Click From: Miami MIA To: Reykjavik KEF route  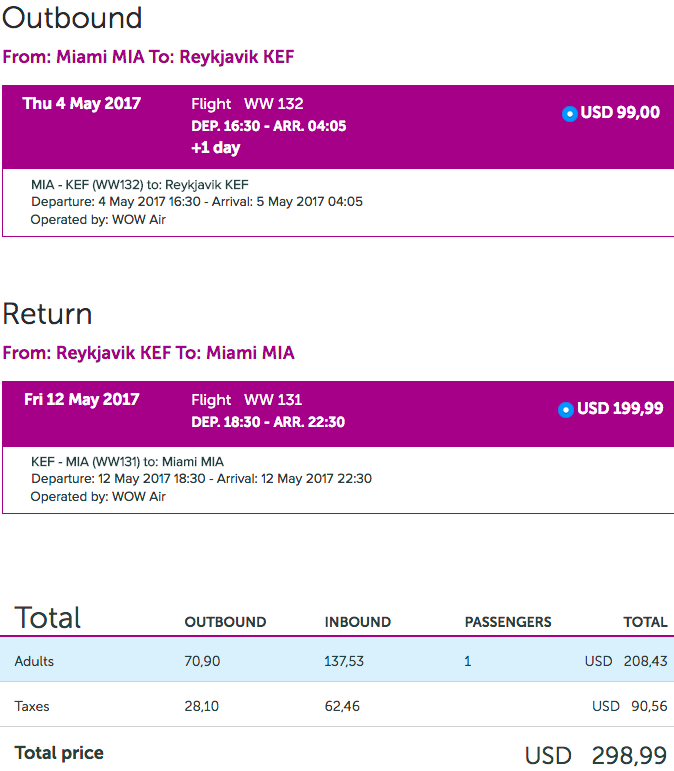point(148,57)
